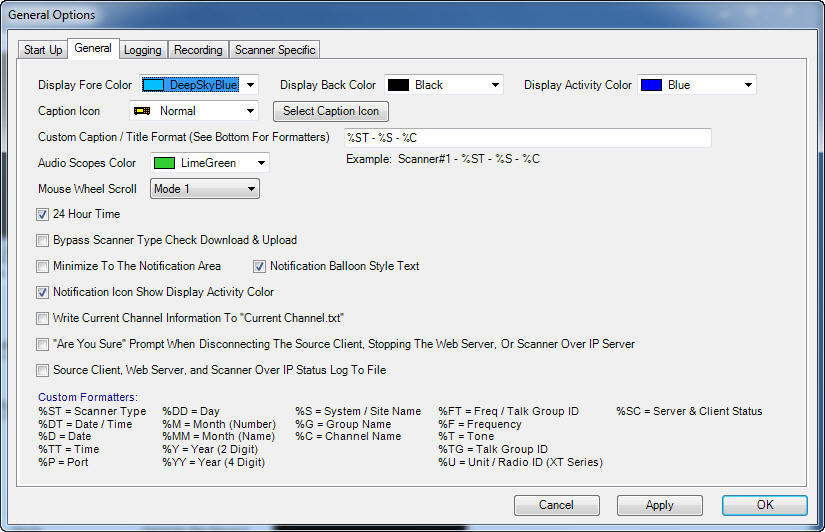Click the "%TT = Time" formatter text
The height and width of the screenshot is (532, 825).
(x=69, y=449)
